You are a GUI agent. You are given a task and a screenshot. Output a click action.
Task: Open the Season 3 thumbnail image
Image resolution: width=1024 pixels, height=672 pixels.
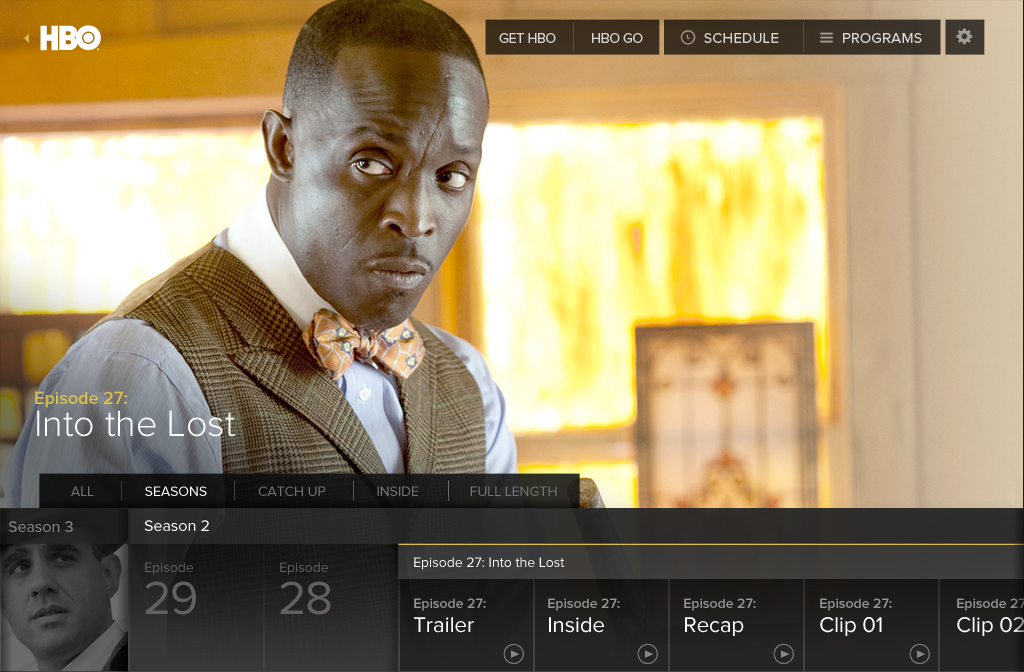click(x=64, y=608)
